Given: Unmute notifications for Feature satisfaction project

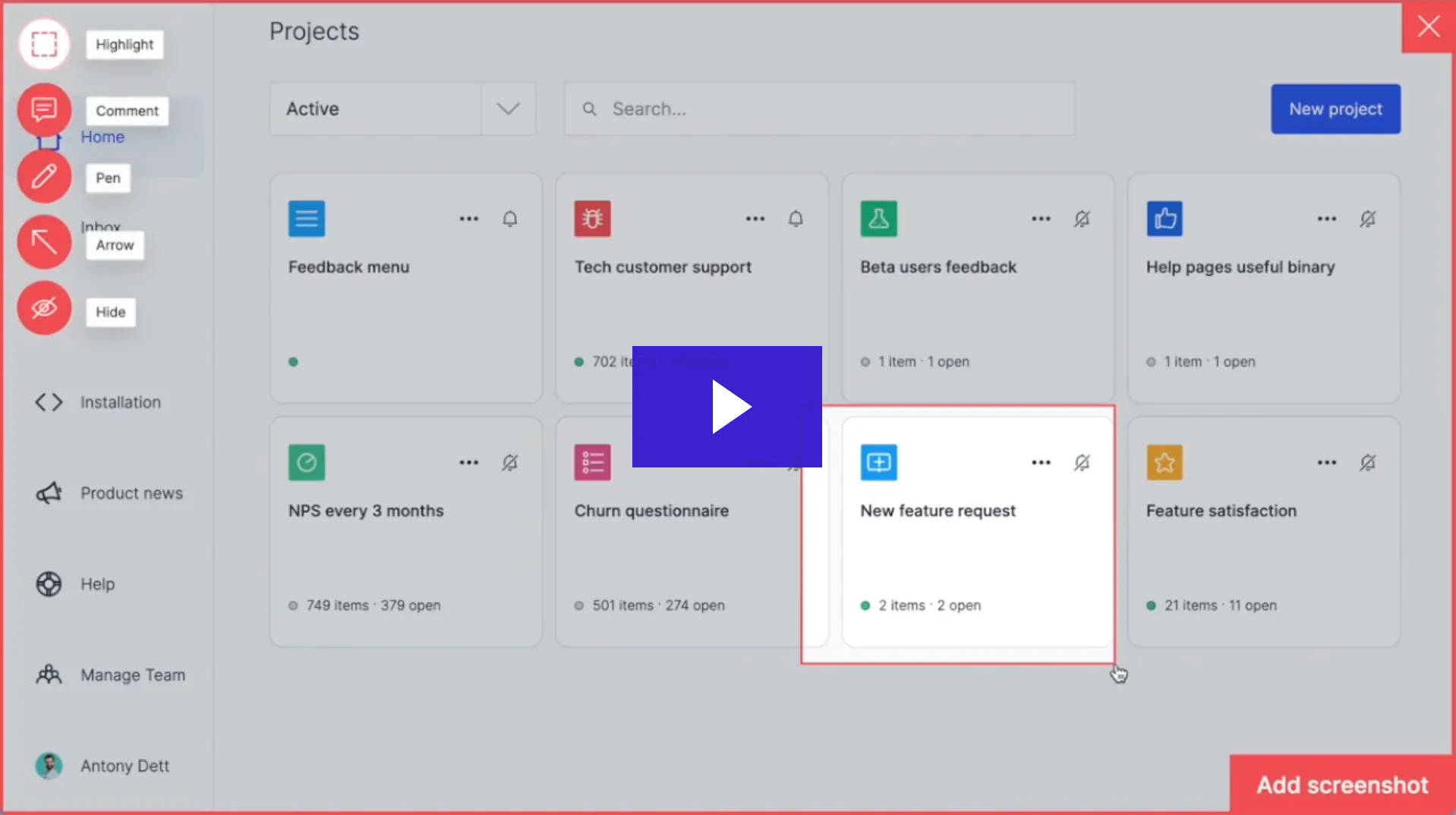Looking at the screenshot, I should click(1368, 463).
